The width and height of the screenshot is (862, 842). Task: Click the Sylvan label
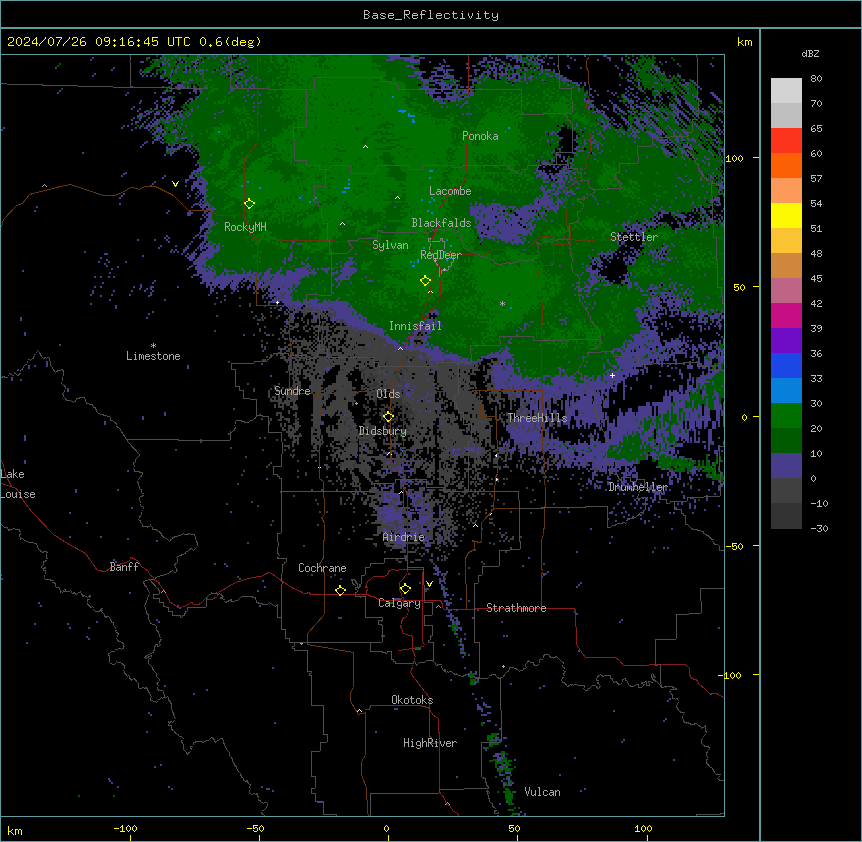[390, 245]
